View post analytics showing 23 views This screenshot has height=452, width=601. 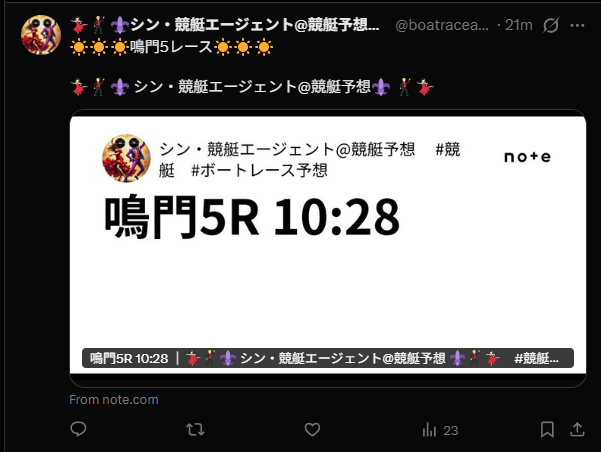click(x=440, y=430)
